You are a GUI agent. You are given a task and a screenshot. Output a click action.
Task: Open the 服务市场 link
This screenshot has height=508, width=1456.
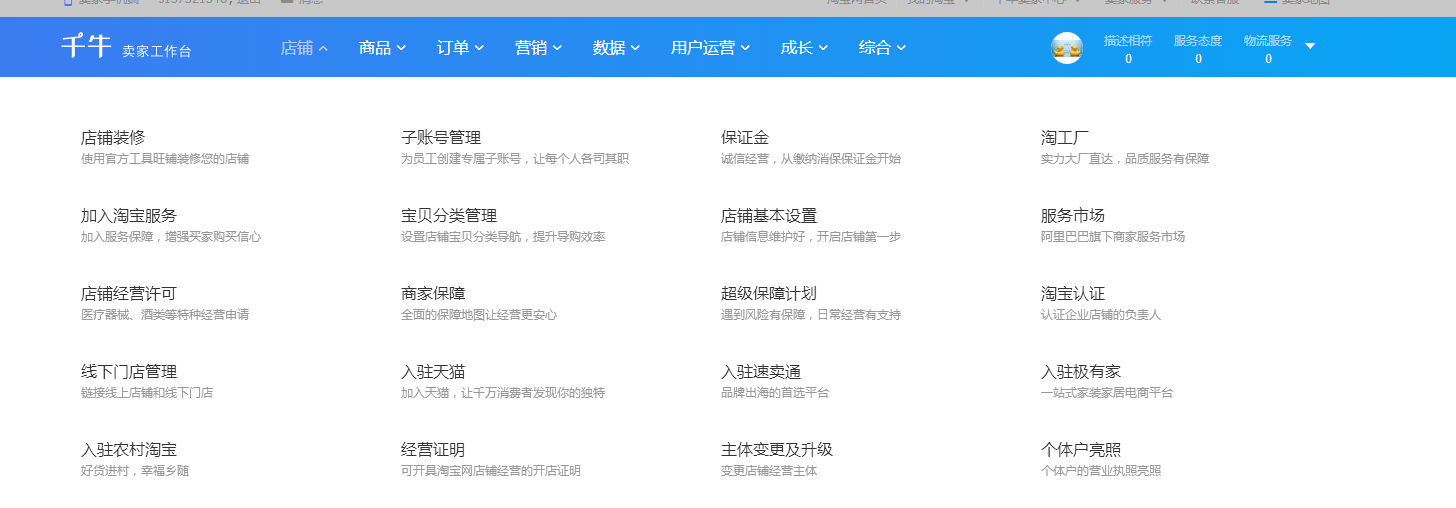pos(1073,215)
